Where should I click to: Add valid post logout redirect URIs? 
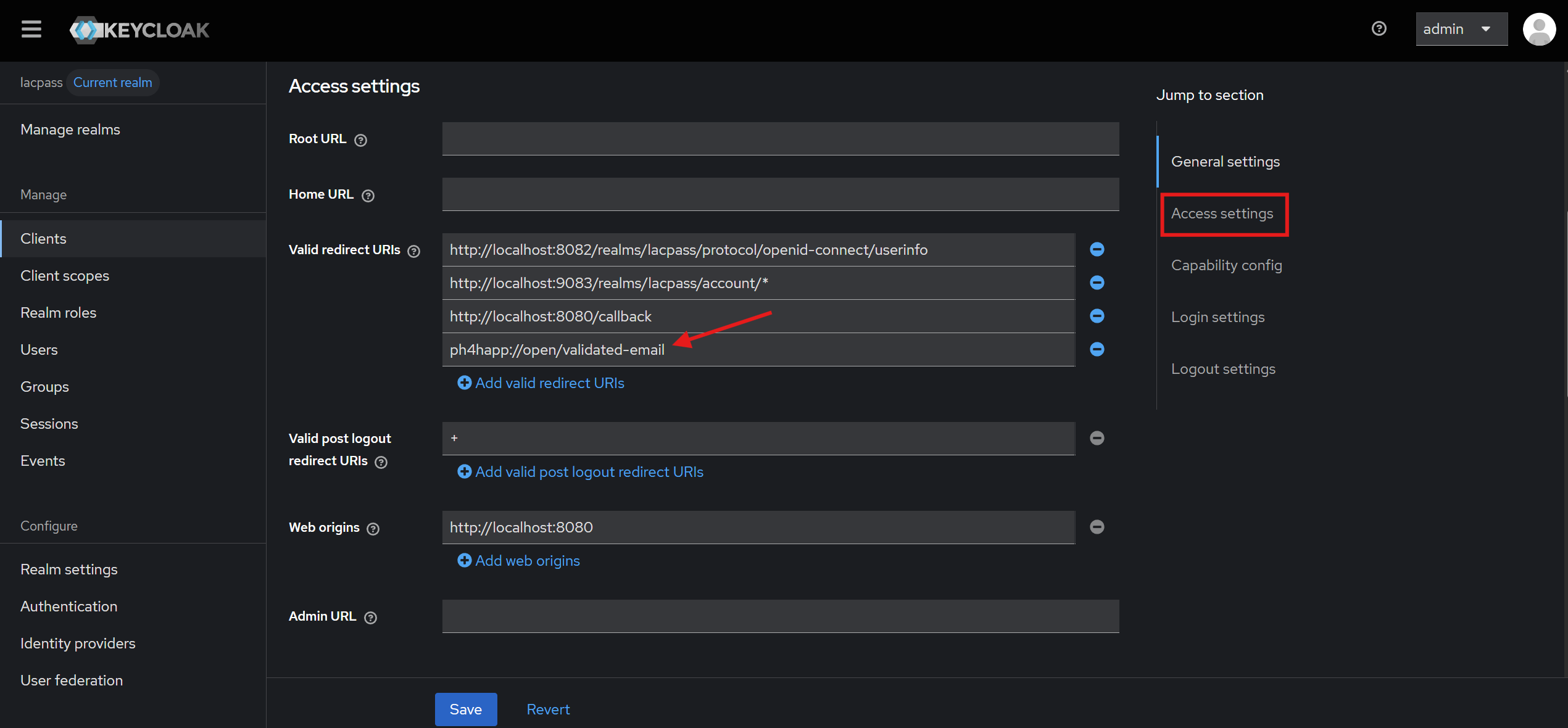580,472
